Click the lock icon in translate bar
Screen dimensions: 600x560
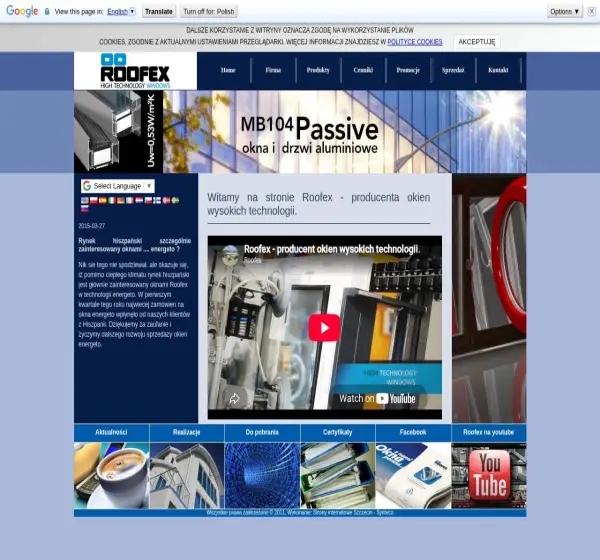point(47,11)
